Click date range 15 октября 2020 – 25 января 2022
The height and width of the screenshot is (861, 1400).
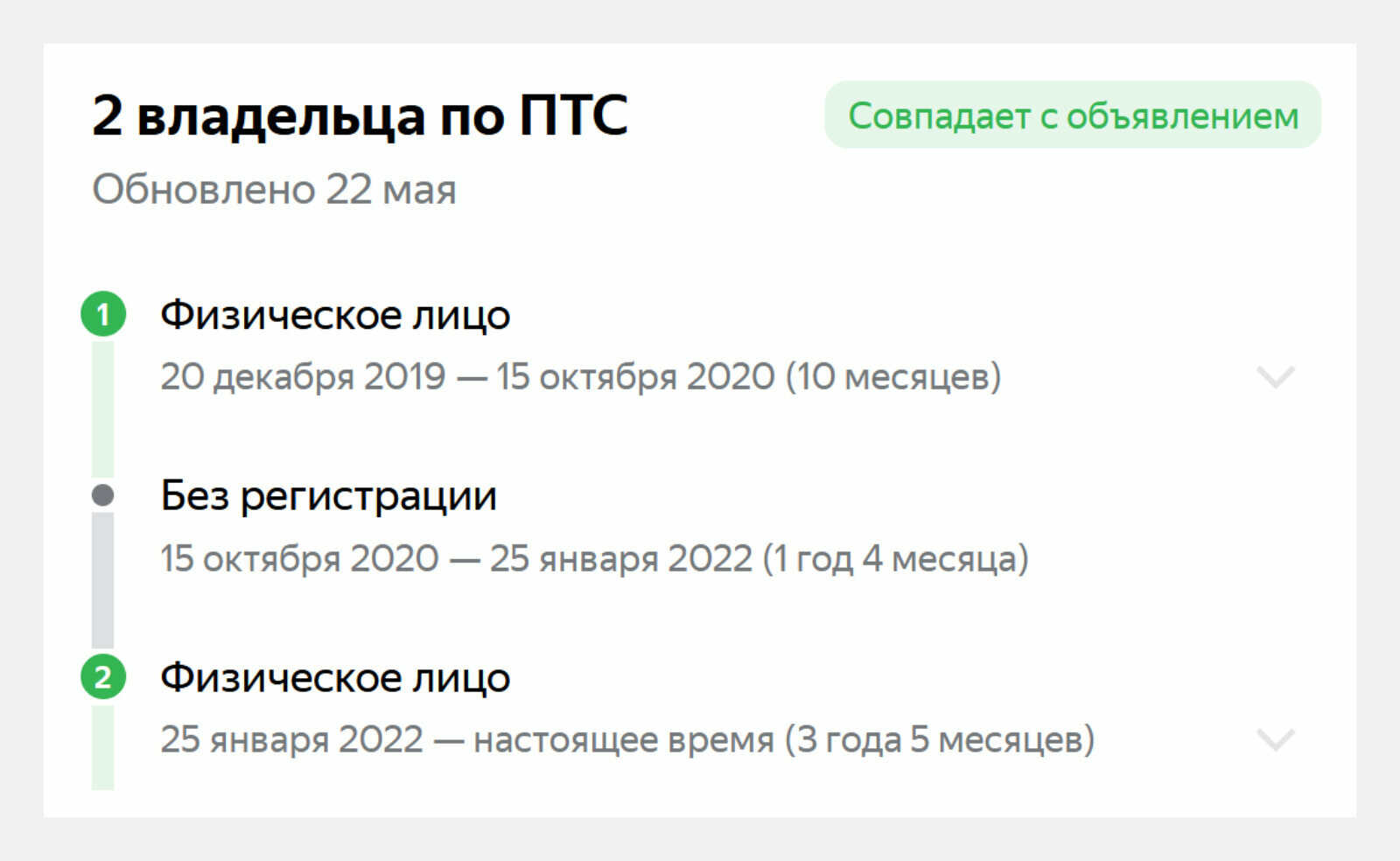pos(457,559)
